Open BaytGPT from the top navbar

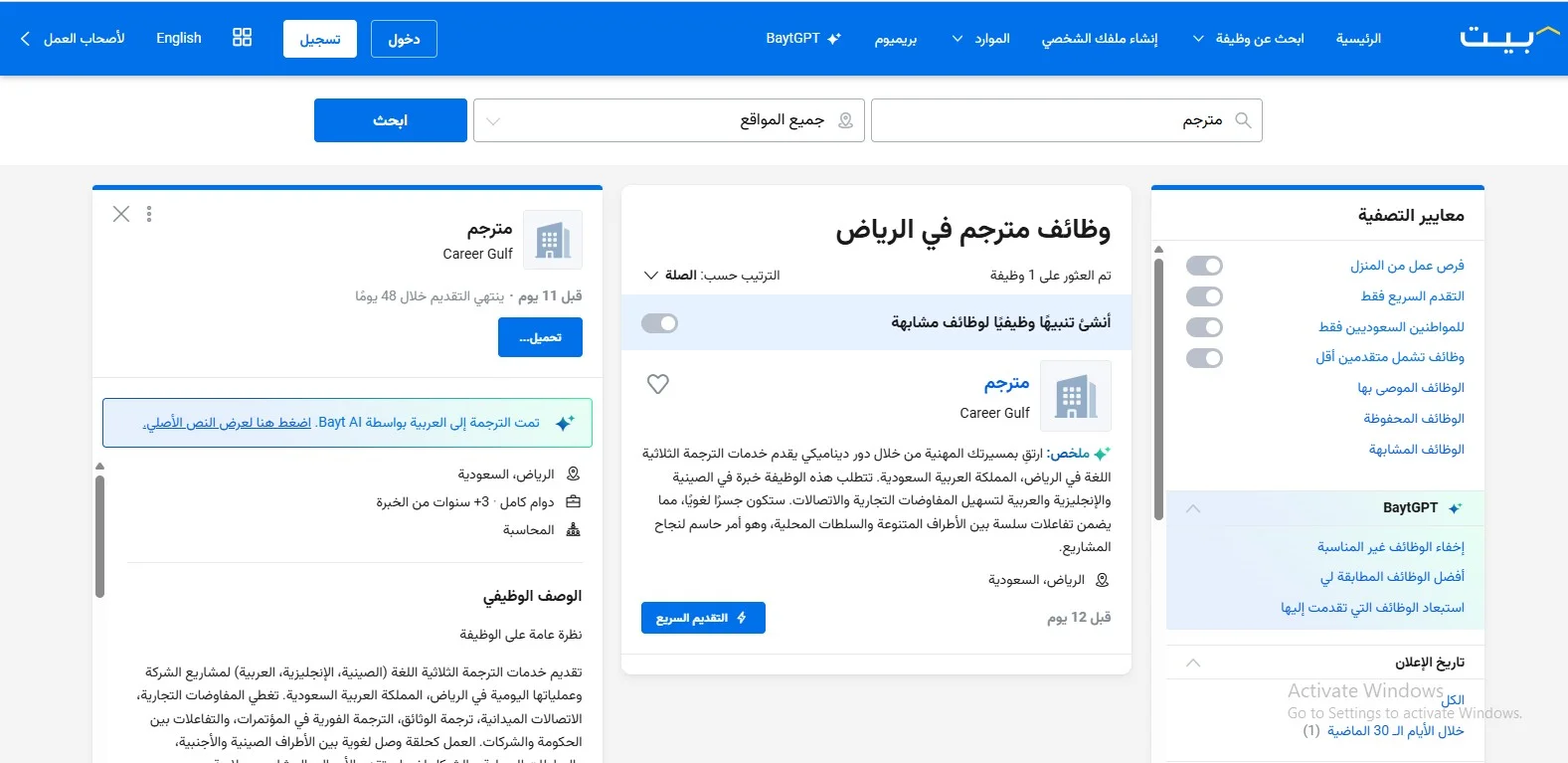pos(803,39)
